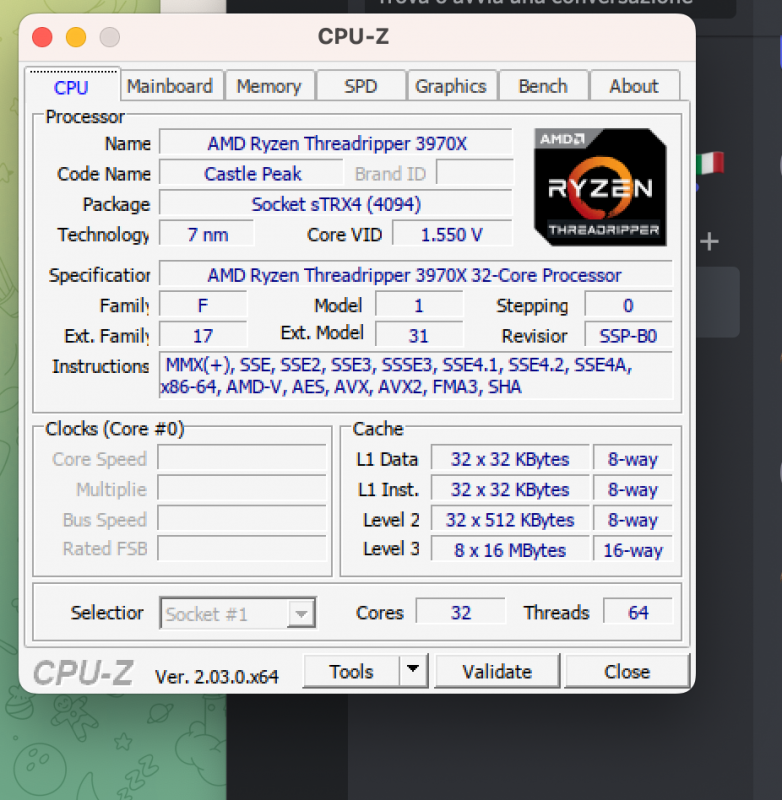Click the Socket sTRX4 (4094) package value

[336, 204]
